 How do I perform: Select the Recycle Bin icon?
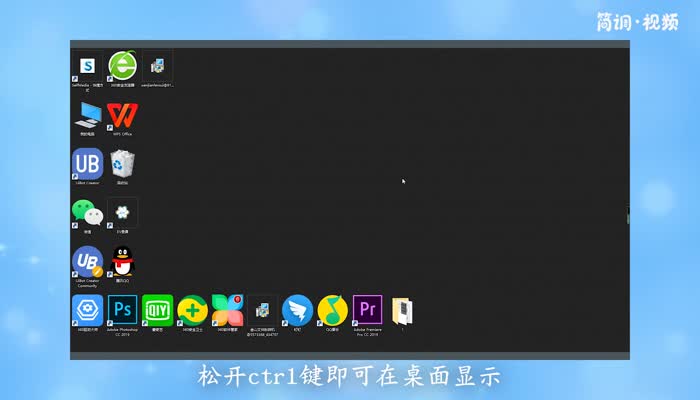pyautogui.click(x=122, y=163)
